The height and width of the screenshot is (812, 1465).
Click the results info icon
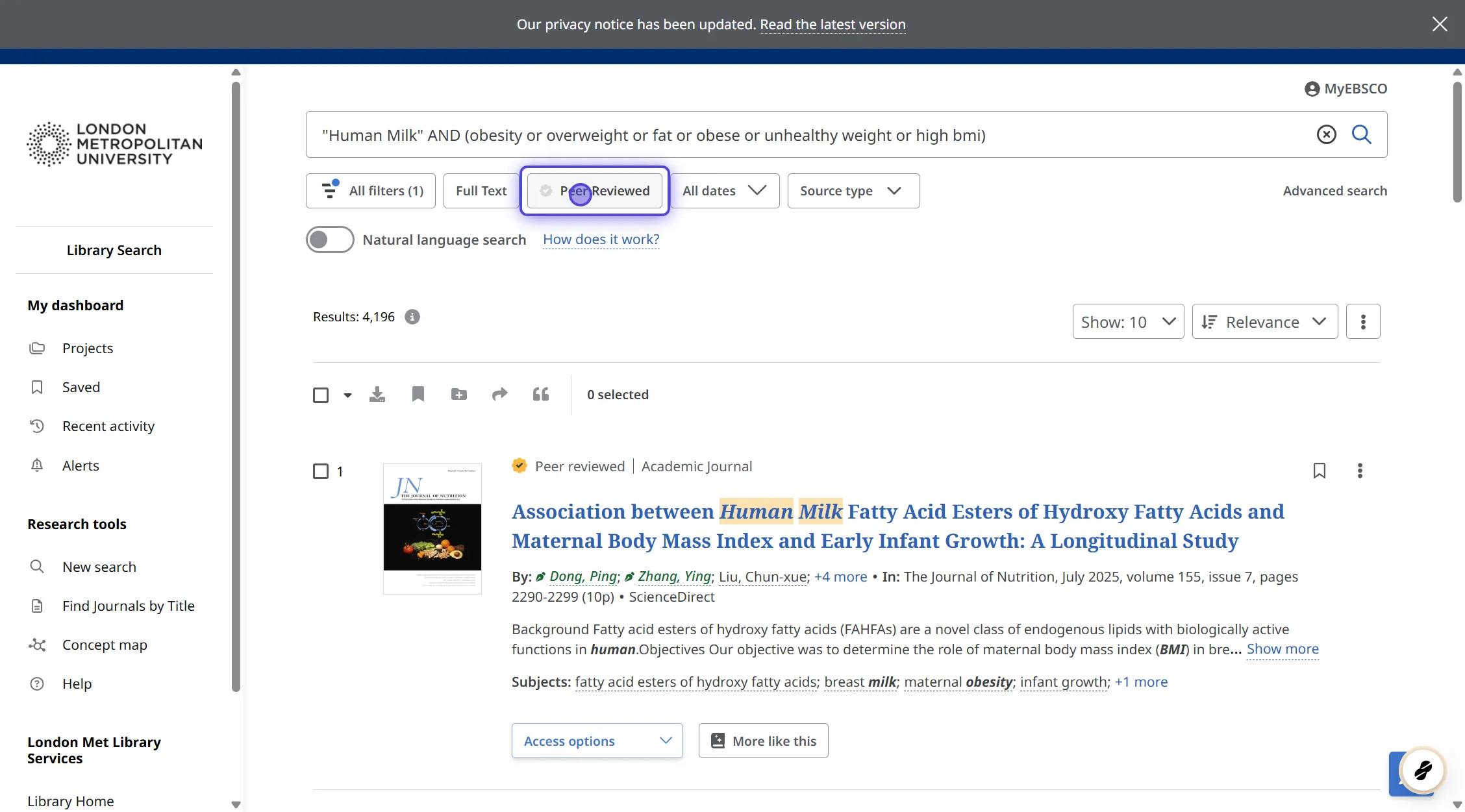(x=412, y=317)
